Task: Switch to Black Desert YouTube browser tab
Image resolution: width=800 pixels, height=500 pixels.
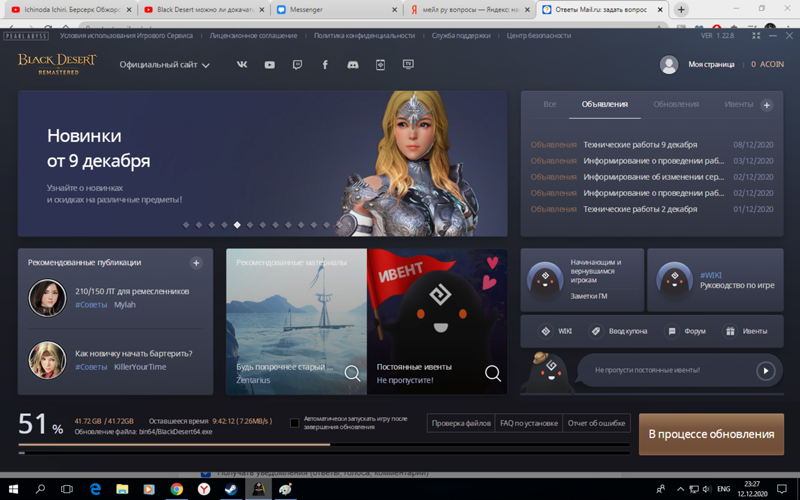Action: 204,10
